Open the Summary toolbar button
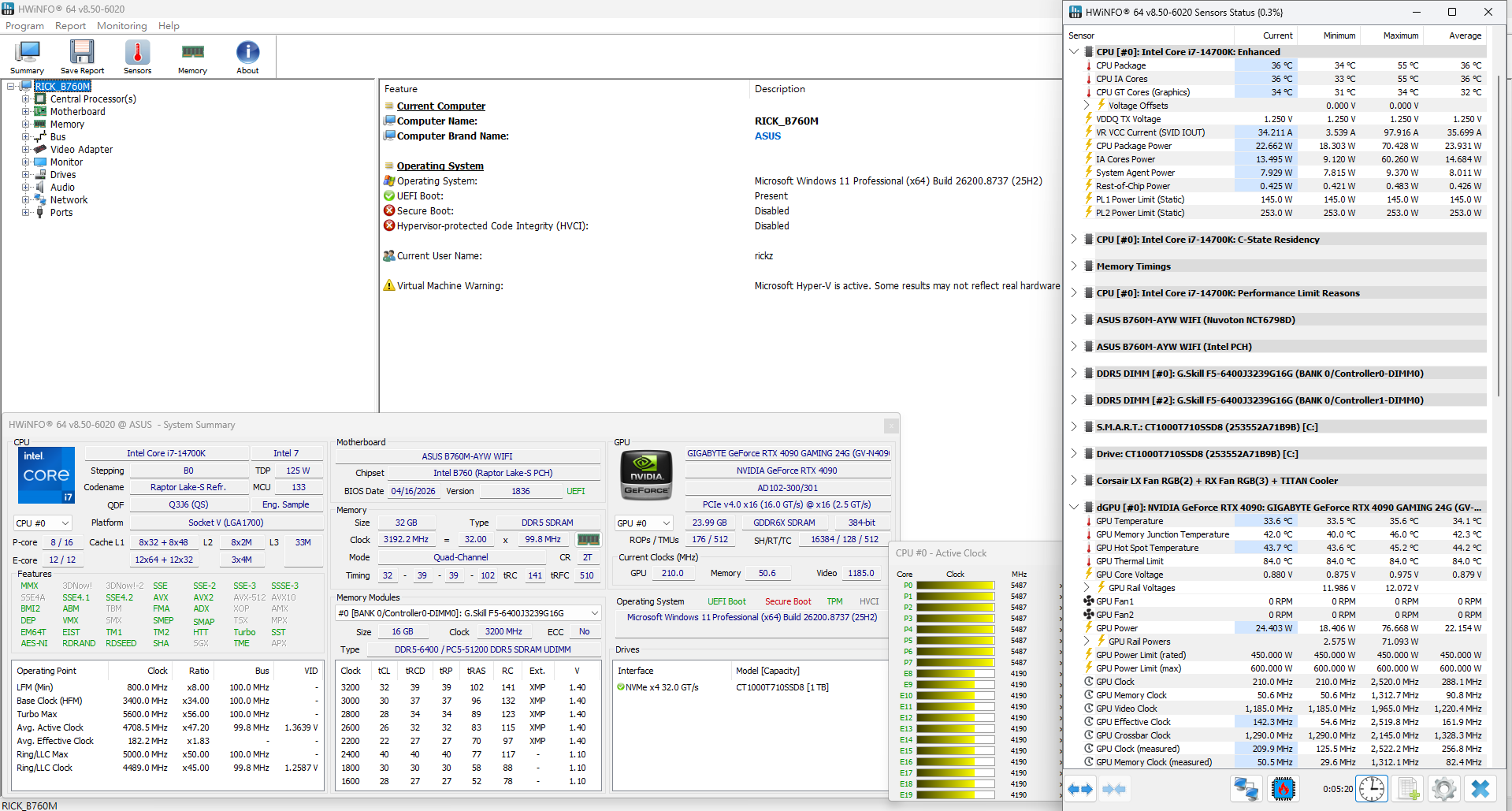The image size is (1512, 811). (x=27, y=57)
